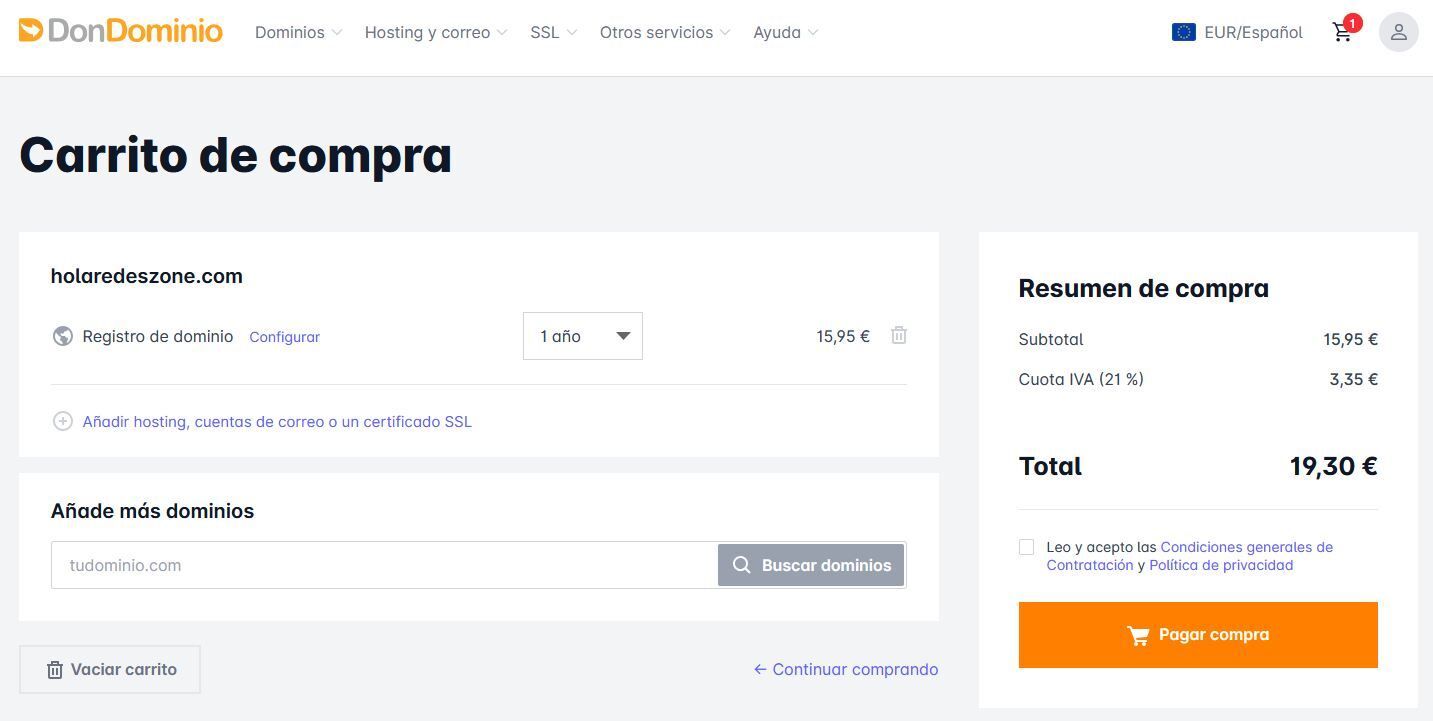1433x721 pixels.
Task: Accept the Condiciones generales checkbox
Action: [1026, 547]
